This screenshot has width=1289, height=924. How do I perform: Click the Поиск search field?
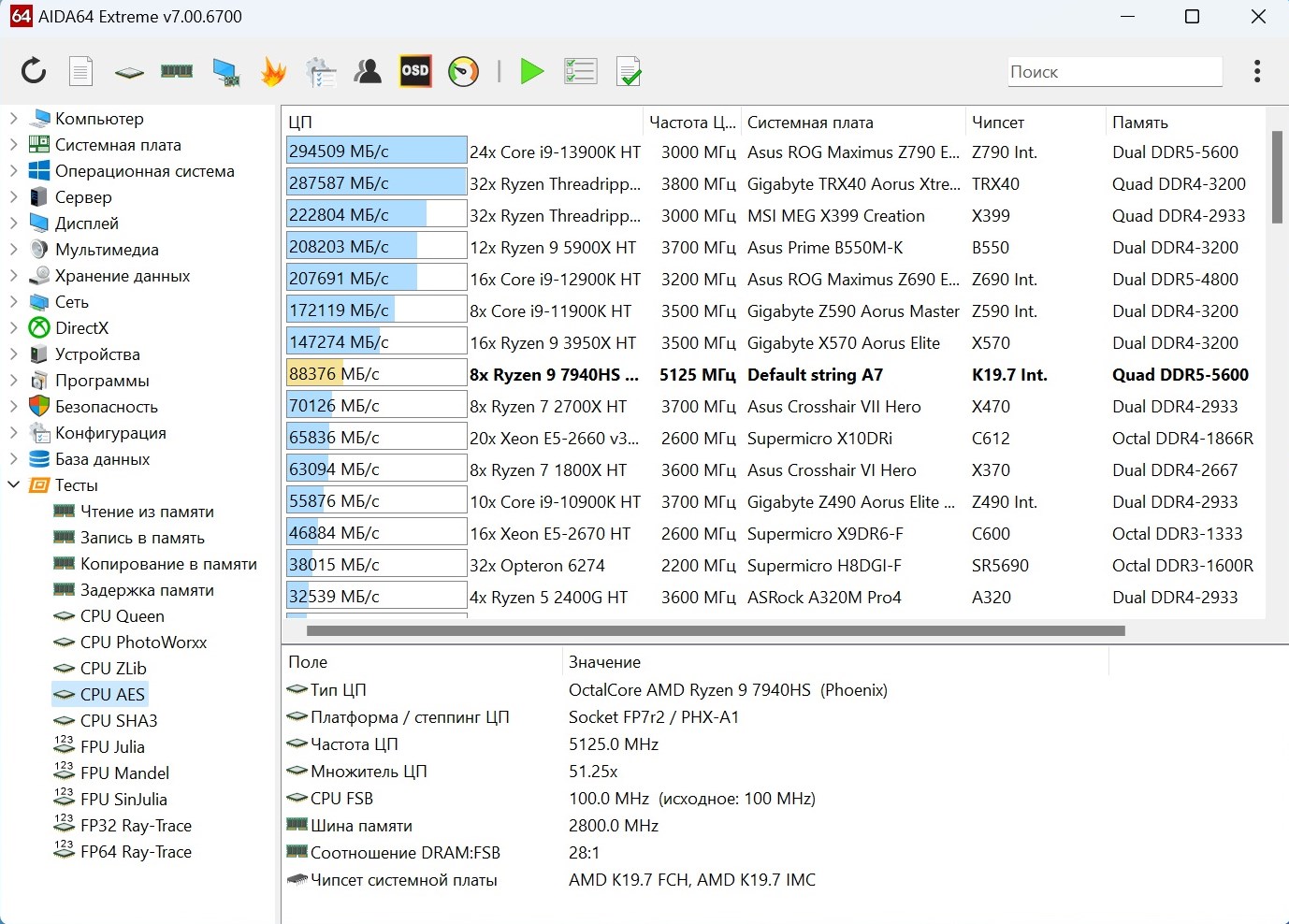[1113, 72]
